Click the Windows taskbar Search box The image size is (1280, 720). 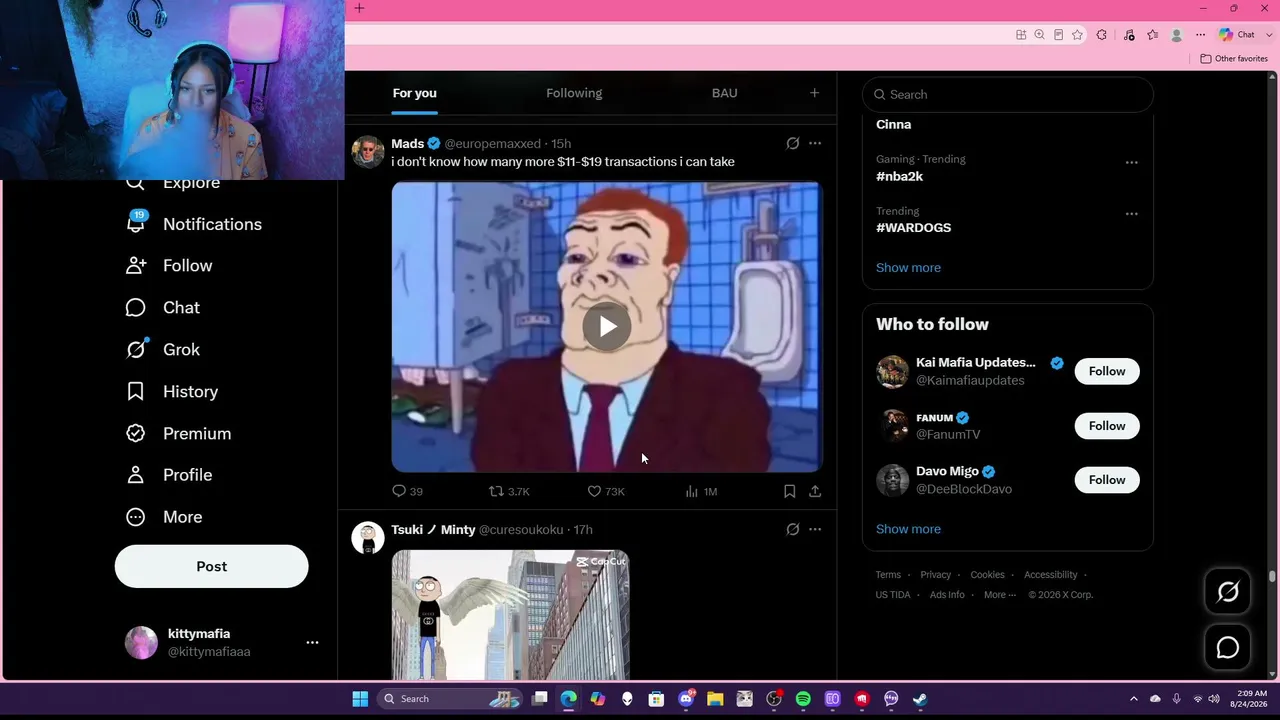pyautogui.click(x=451, y=699)
